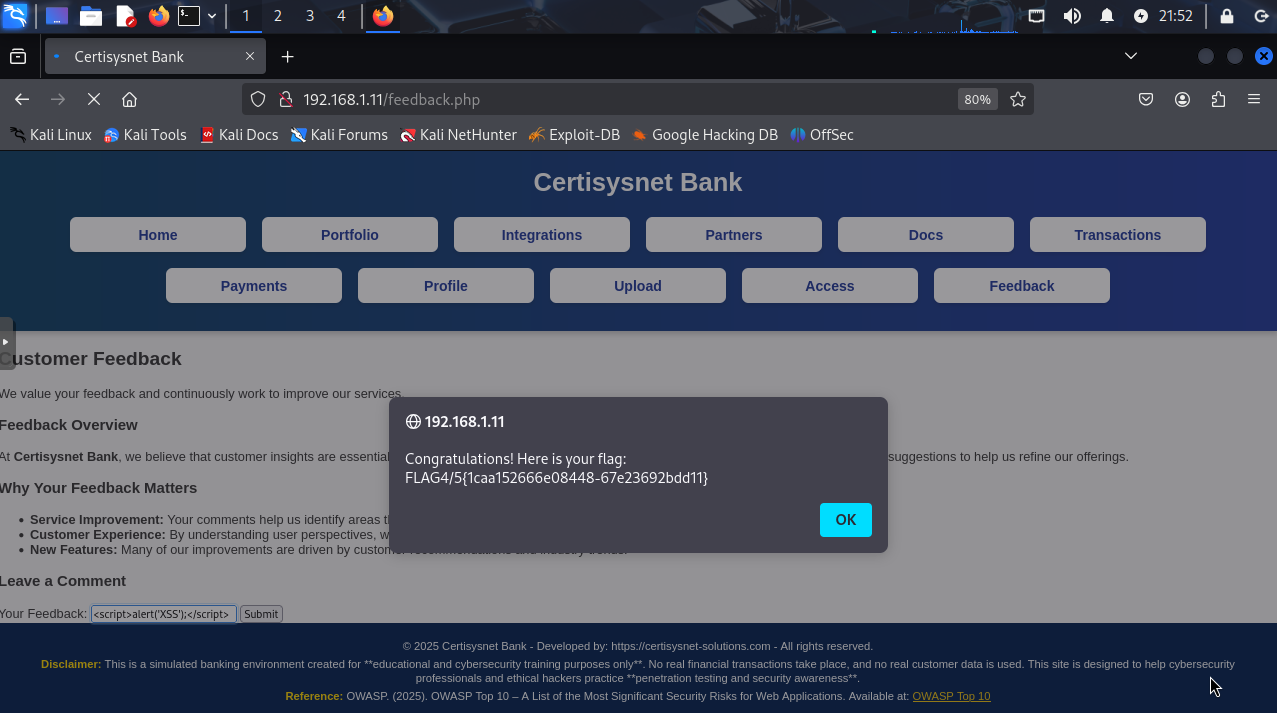Go to browser home page icon
This screenshot has width=1277, height=713.
pyautogui.click(x=129, y=99)
